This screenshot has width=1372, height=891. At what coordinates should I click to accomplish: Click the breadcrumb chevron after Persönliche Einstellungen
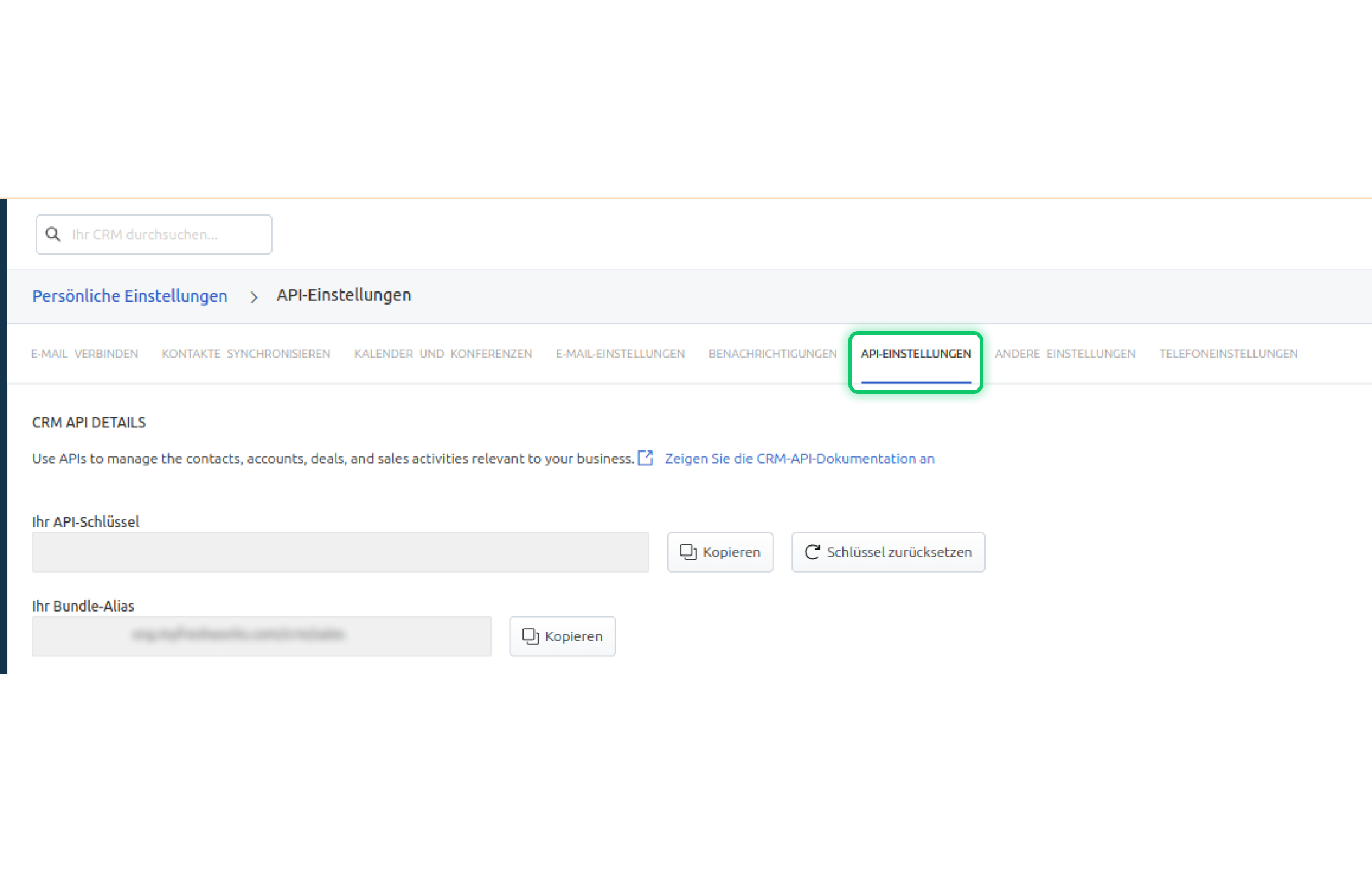(x=253, y=296)
